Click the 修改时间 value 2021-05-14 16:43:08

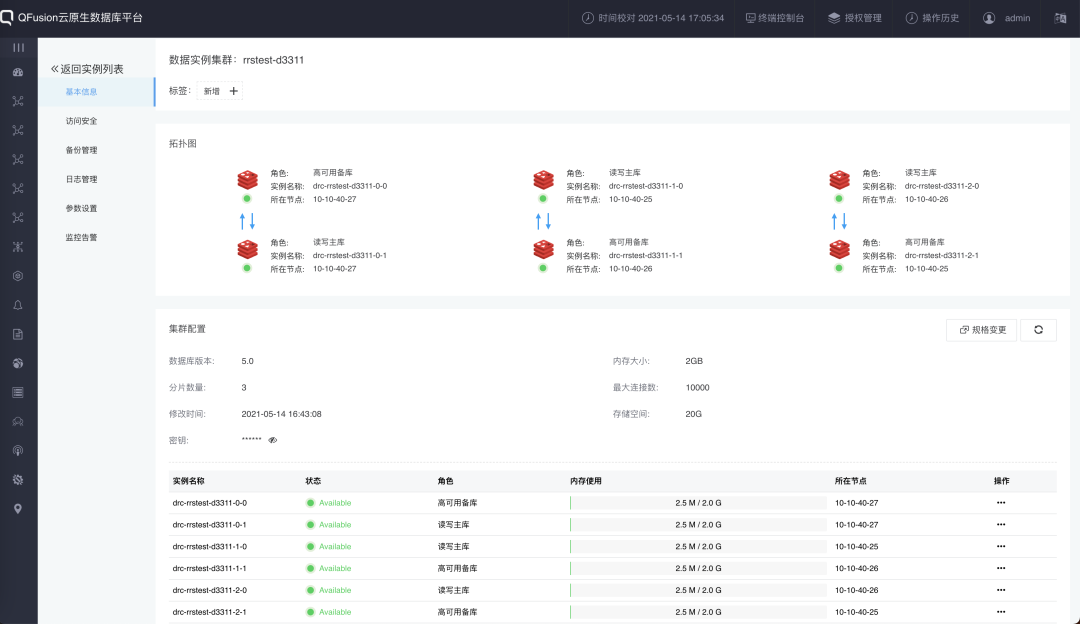click(x=281, y=414)
